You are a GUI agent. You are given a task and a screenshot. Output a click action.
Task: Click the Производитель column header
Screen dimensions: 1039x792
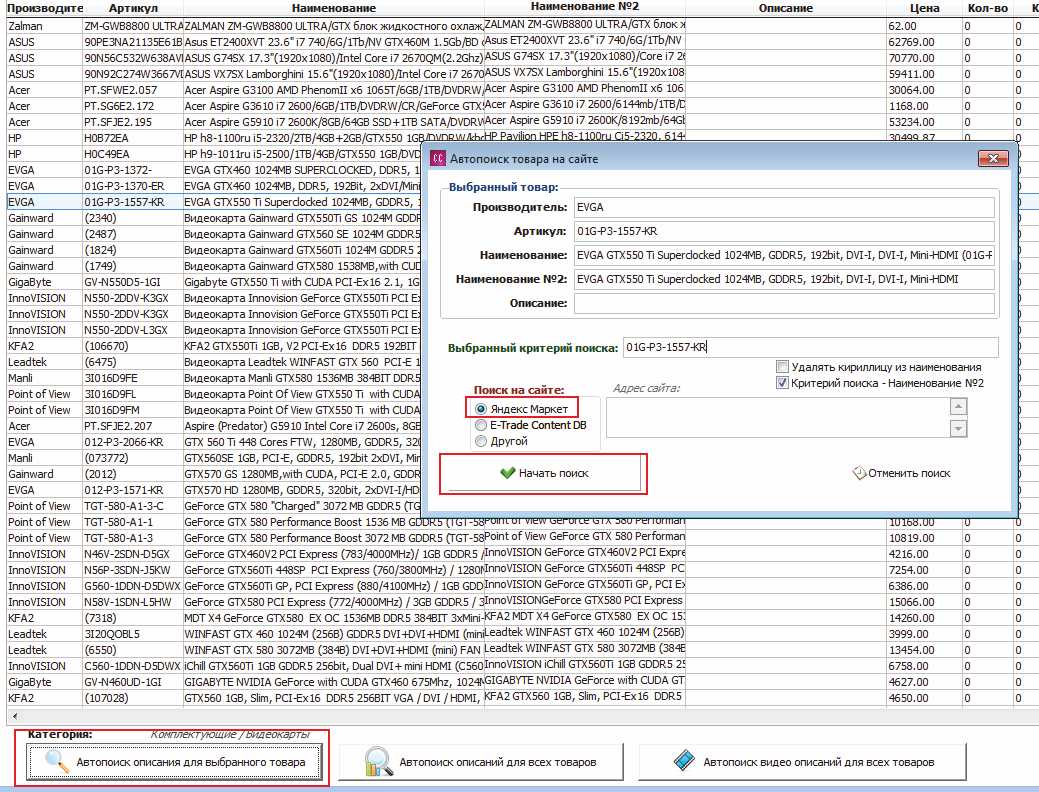(x=45, y=8)
